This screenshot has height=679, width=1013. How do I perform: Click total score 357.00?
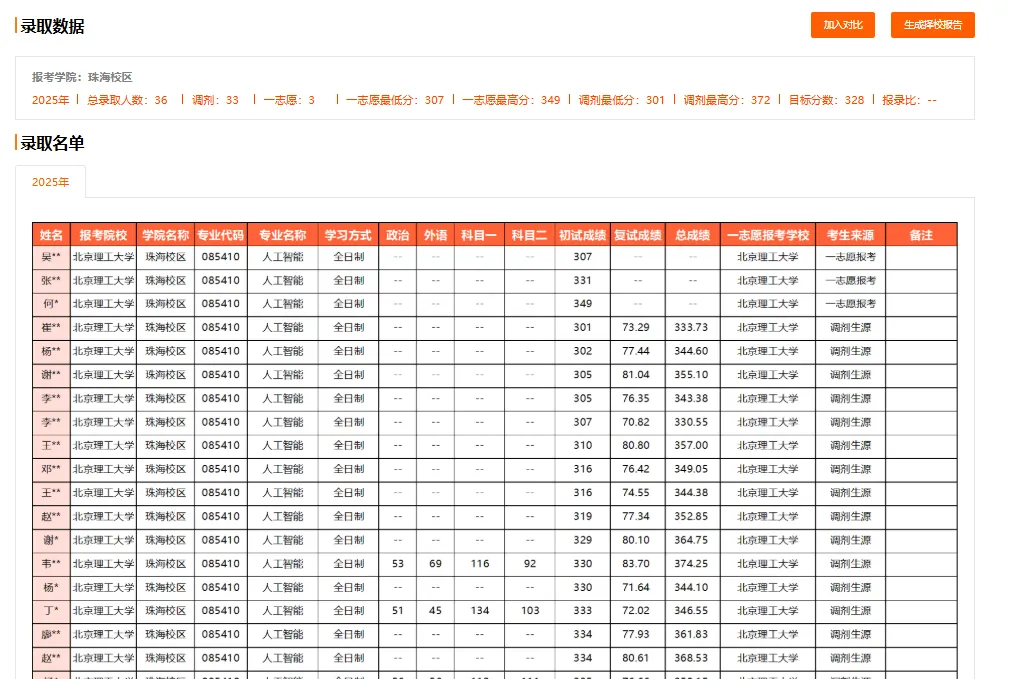point(691,445)
